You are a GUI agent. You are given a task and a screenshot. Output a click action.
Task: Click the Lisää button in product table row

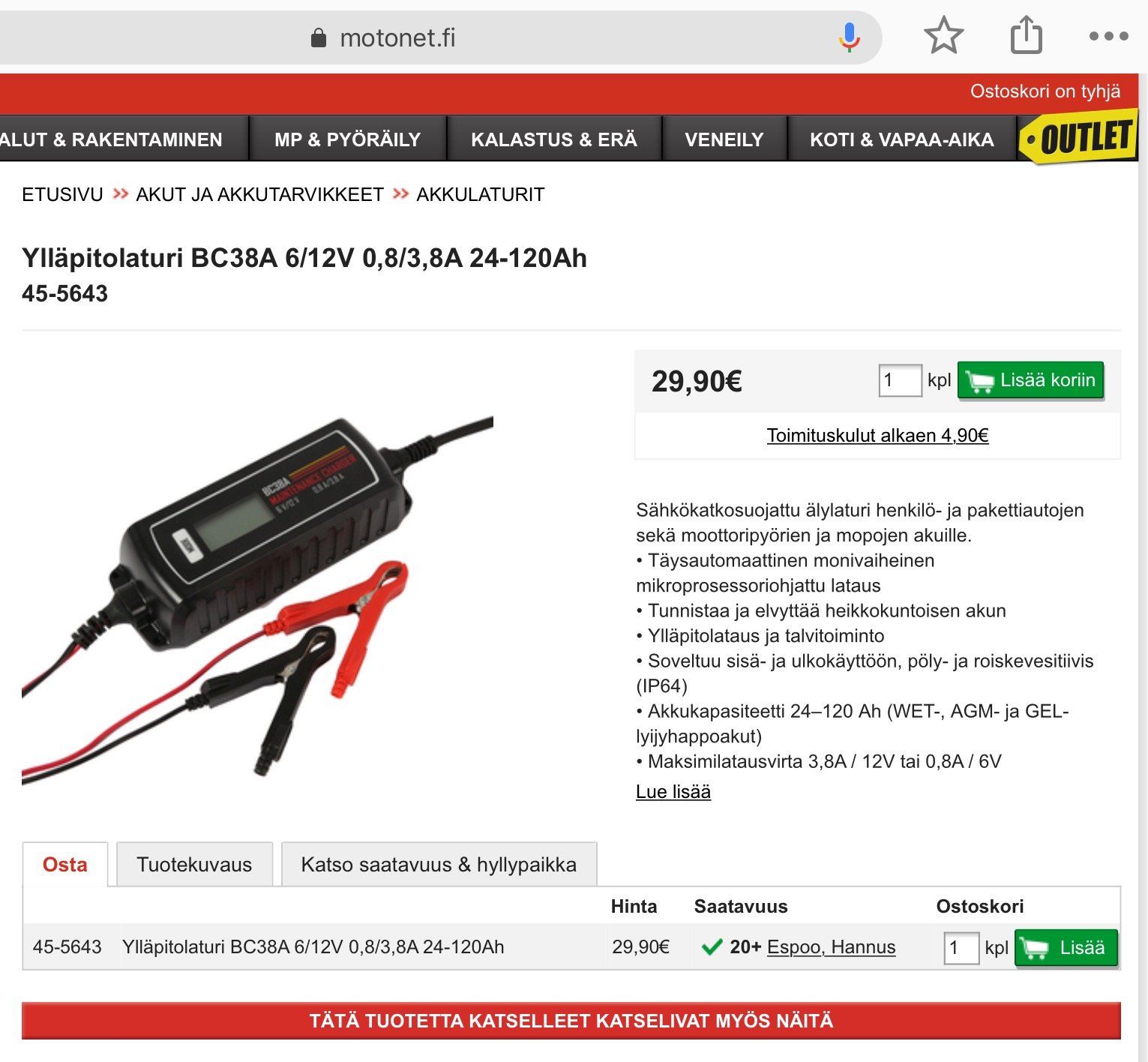point(1066,947)
